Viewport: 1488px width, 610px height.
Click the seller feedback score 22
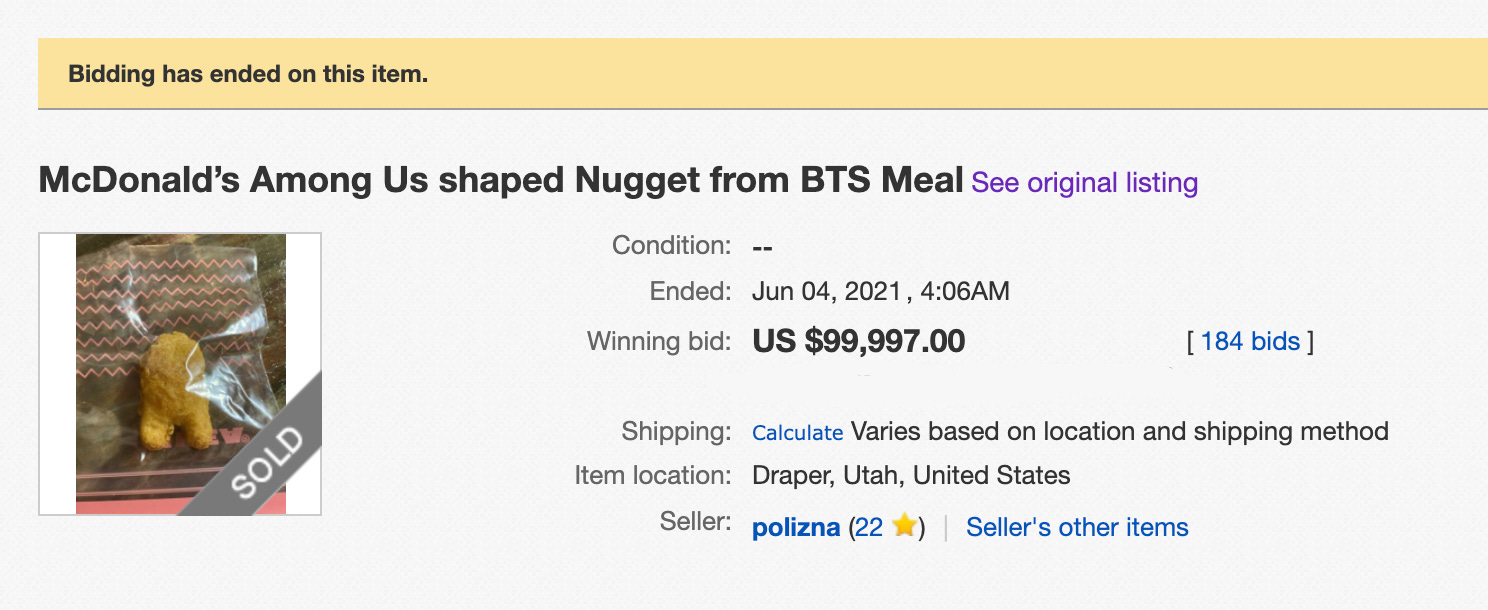pos(869,527)
